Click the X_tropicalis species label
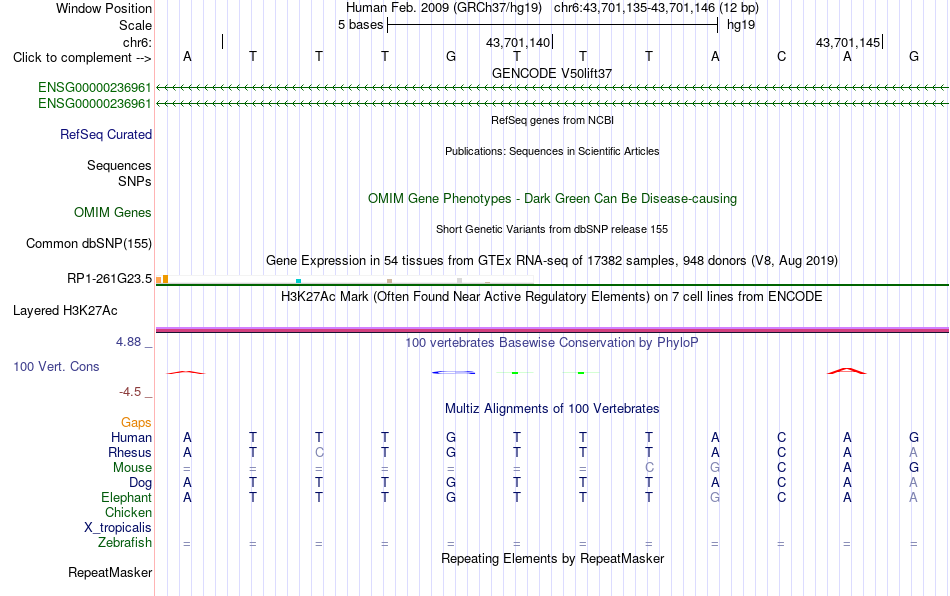The height and width of the screenshot is (596, 950). coord(118,528)
